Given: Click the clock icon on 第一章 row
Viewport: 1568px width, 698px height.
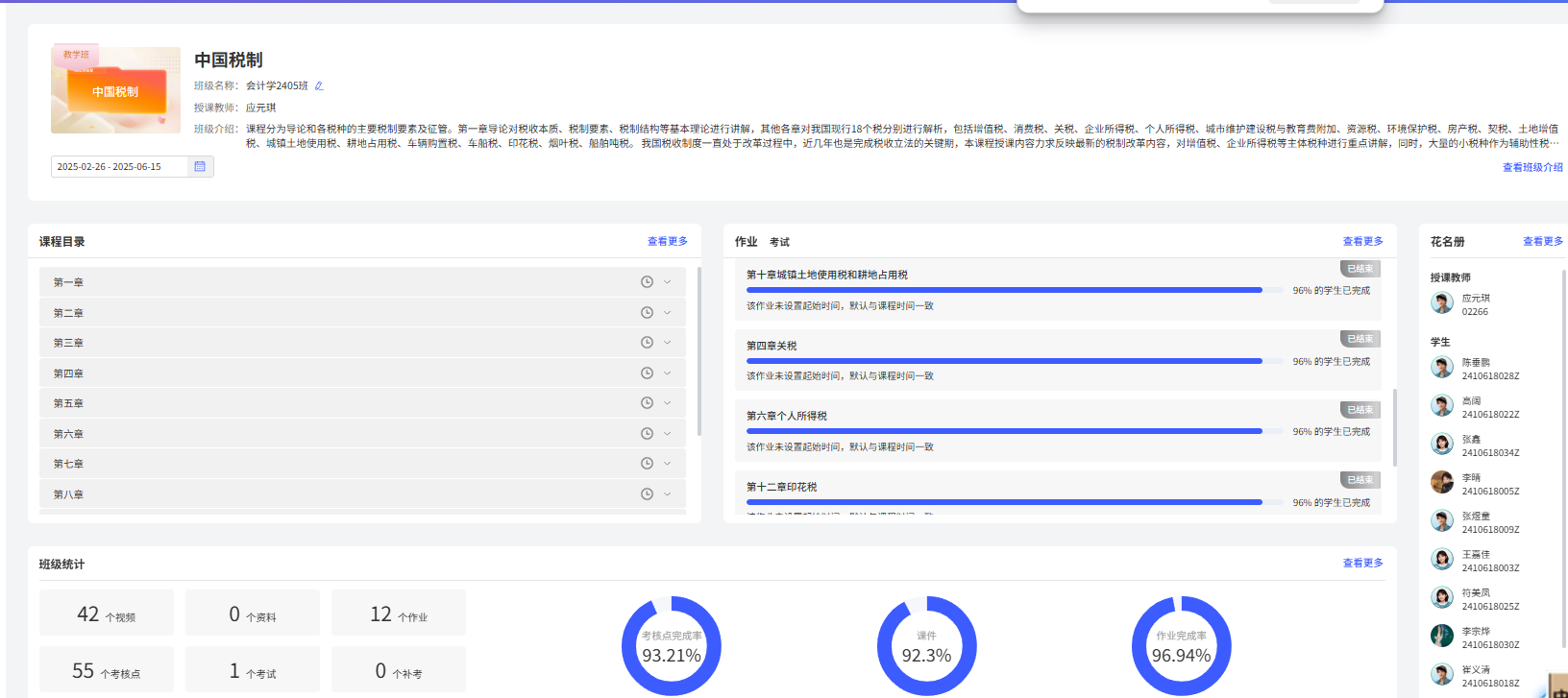Looking at the screenshot, I should pyautogui.click(x=647, y=282).
